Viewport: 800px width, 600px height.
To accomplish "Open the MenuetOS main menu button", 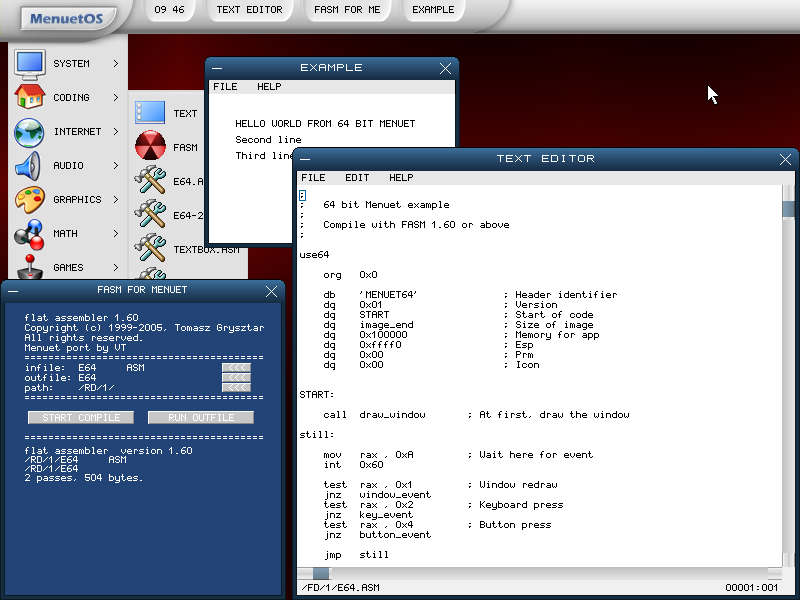I will point(66,18).
